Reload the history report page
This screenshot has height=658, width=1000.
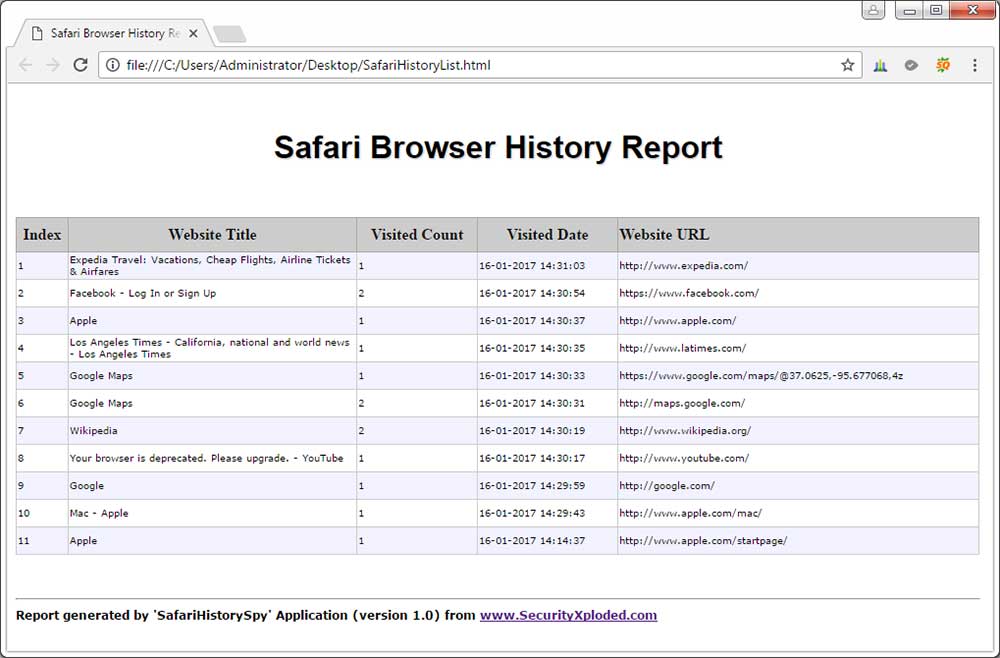click(x=81, y=65)
